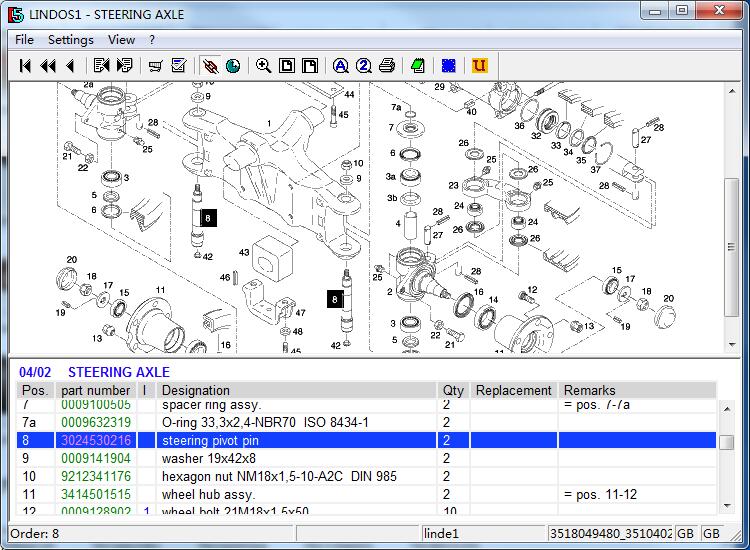The image size is (750, 550).
Task: Click the Replacement column header
Action: click(x=514, y=390)
